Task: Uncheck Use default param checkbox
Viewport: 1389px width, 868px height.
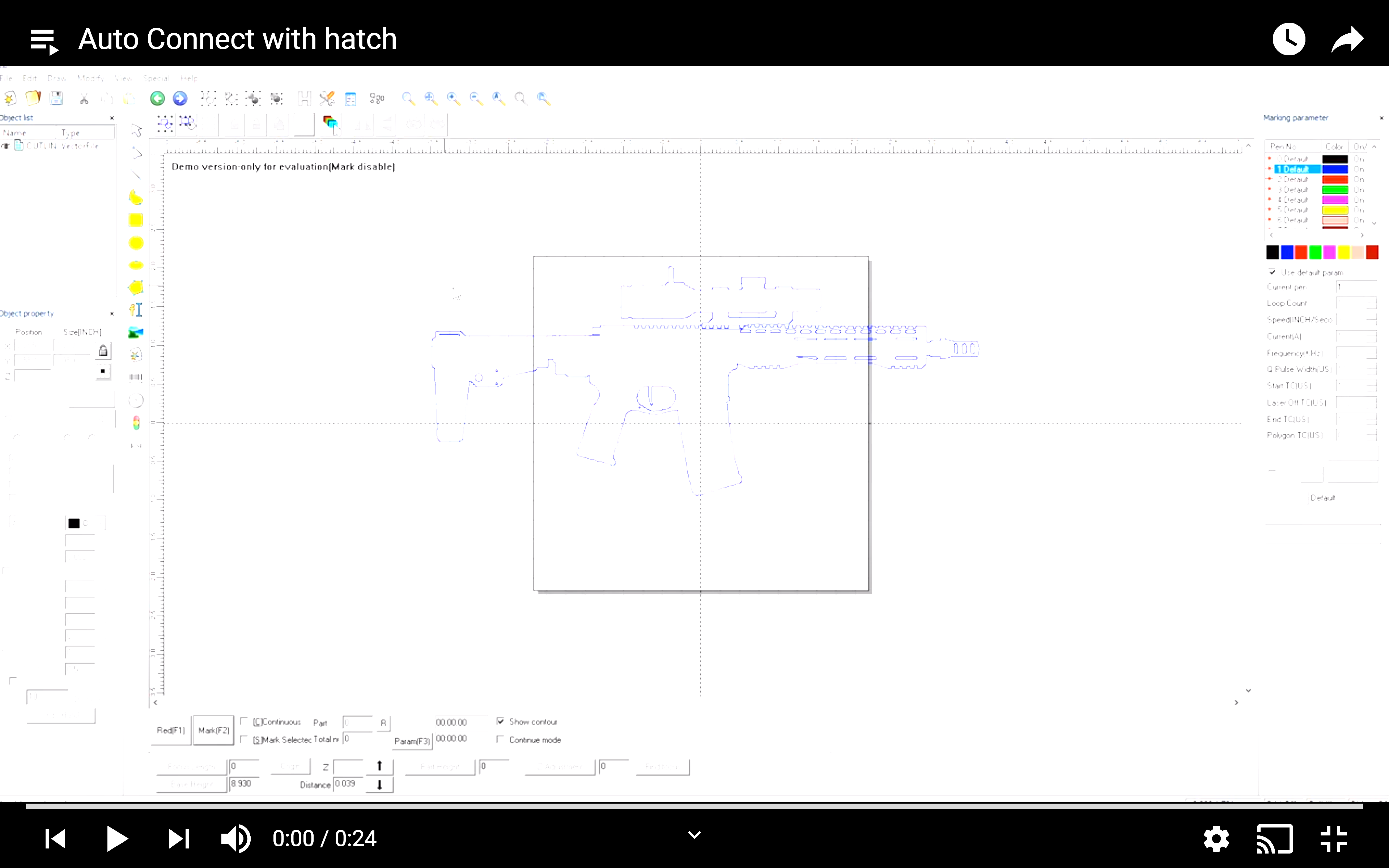Action: coord(1273,272)
